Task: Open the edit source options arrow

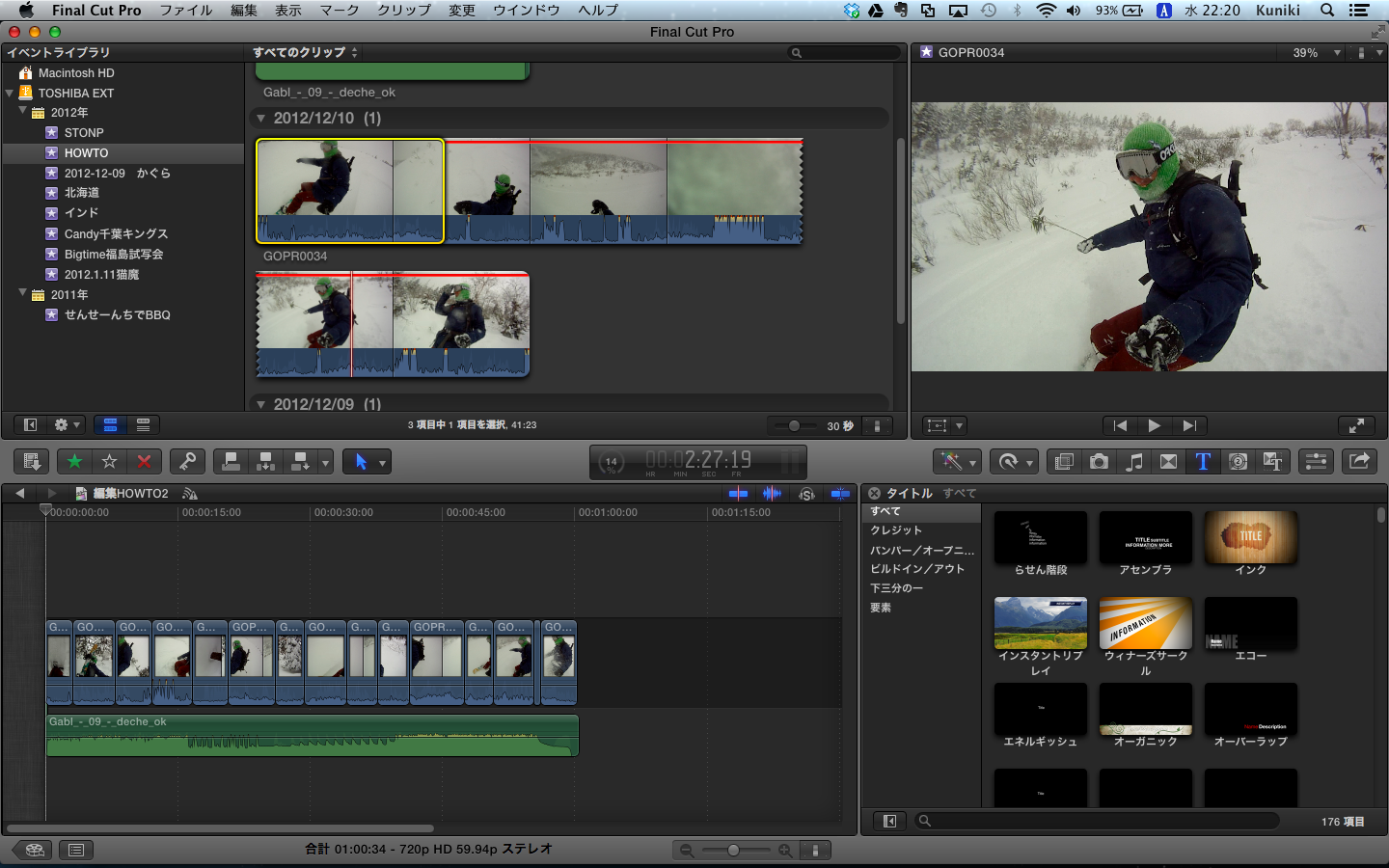Action: pyautogui.click(x=325, y=462)
